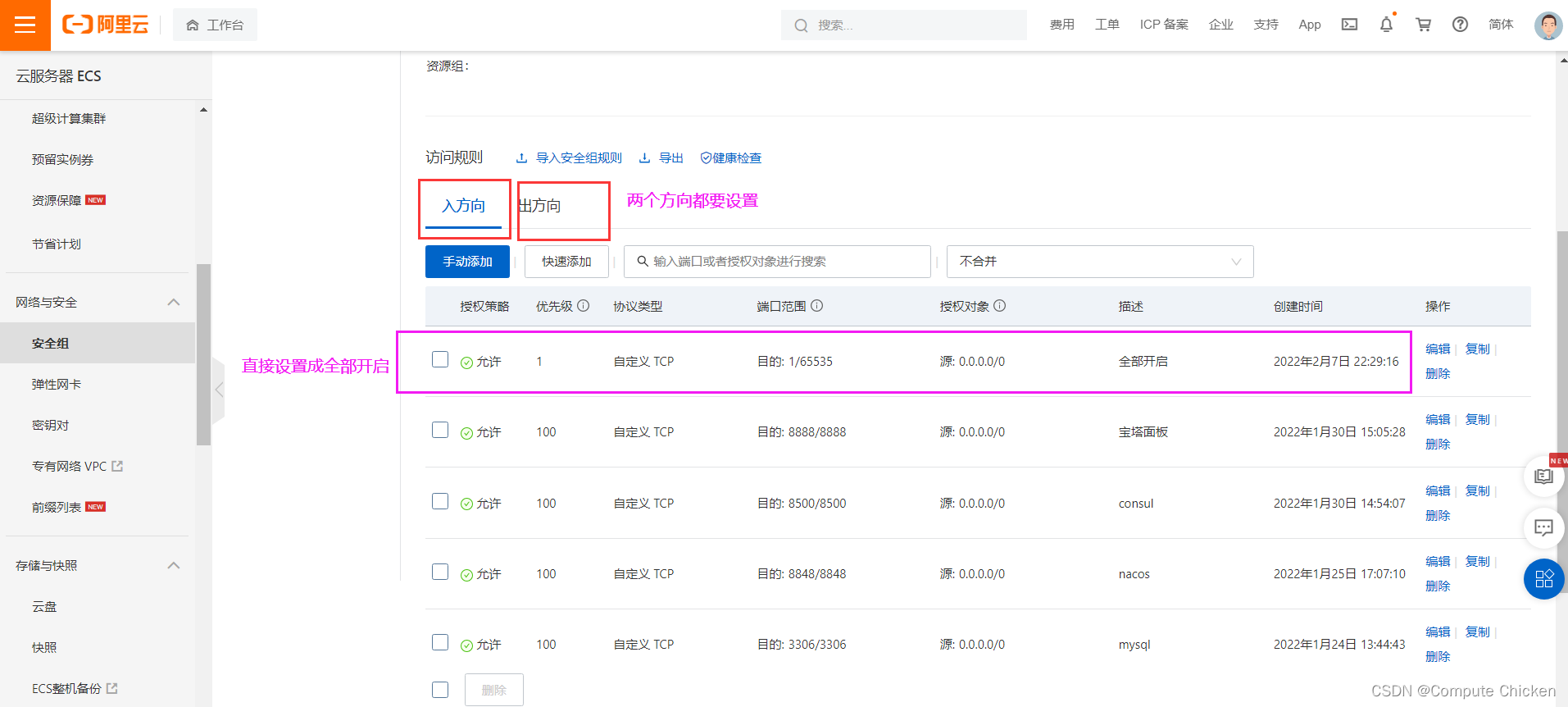Viewport: 1568px width, 707px height.
Task: Open the 不合并 merge dropdown
Action: (1099, 262)
